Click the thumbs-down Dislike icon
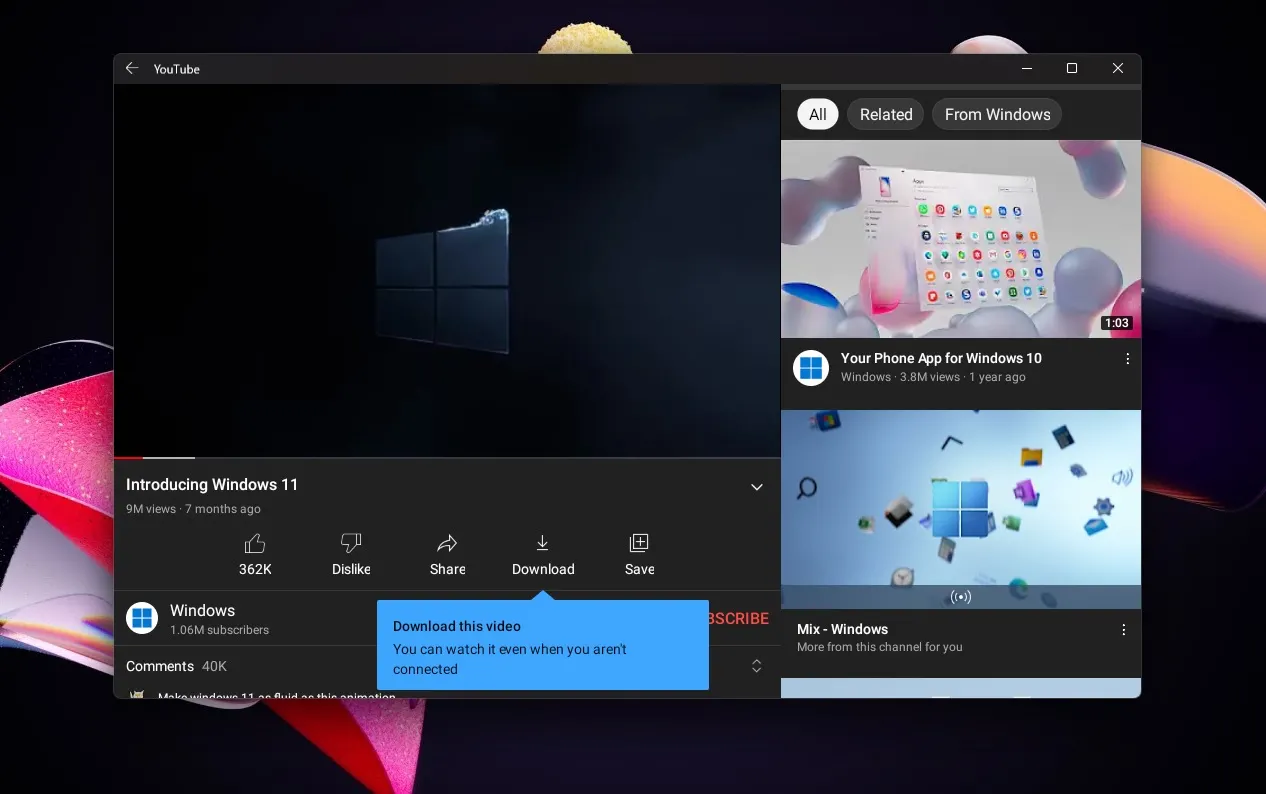The width and height of the screenshot is (1266, 794). coord(351,543)
